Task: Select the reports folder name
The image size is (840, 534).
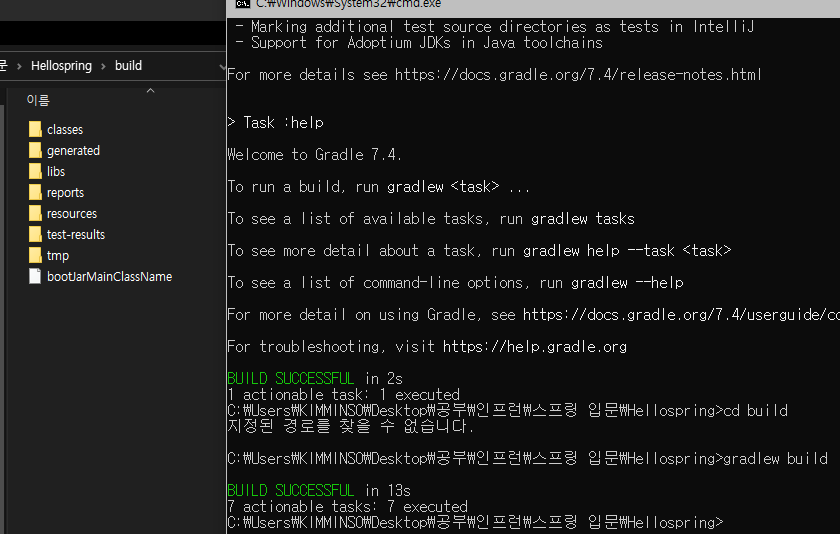Action: pos(65,193)
